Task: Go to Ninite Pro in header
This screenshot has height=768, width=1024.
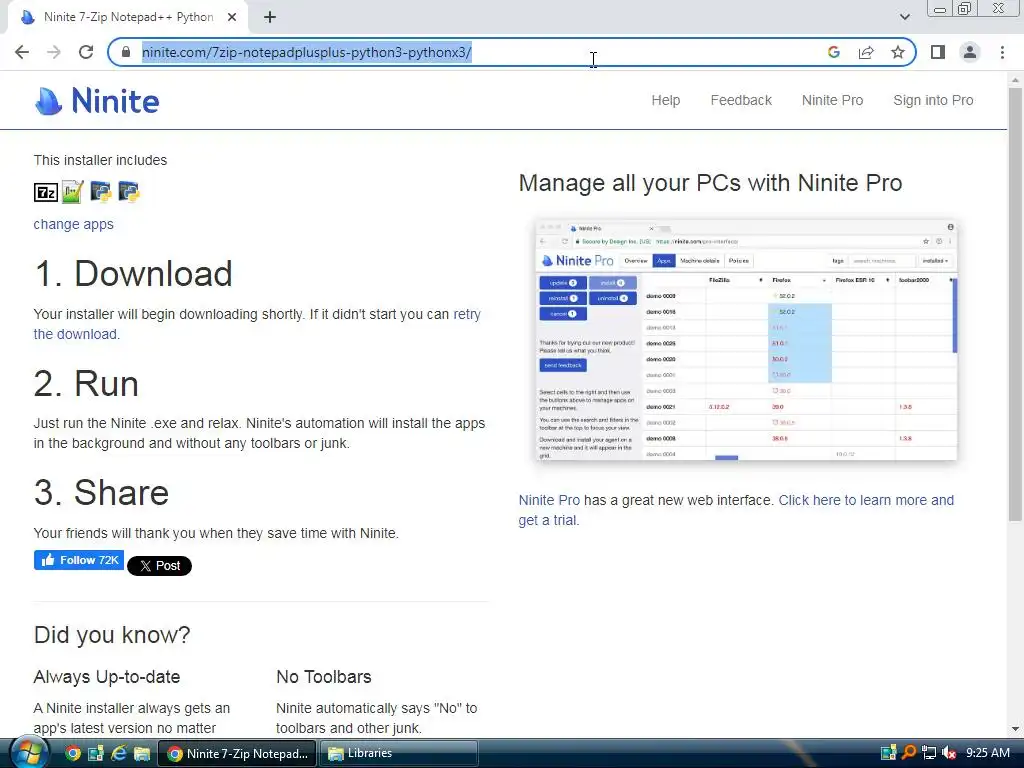Action: [832, 101]
